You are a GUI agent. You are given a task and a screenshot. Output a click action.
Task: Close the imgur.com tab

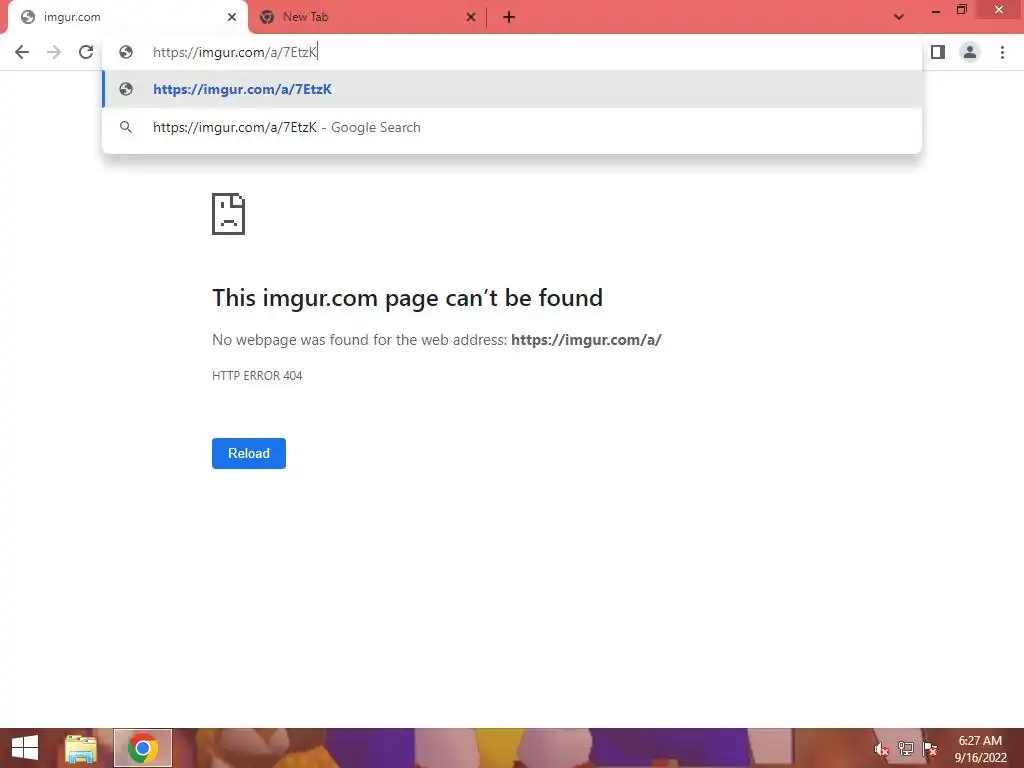tap(232, 18)
